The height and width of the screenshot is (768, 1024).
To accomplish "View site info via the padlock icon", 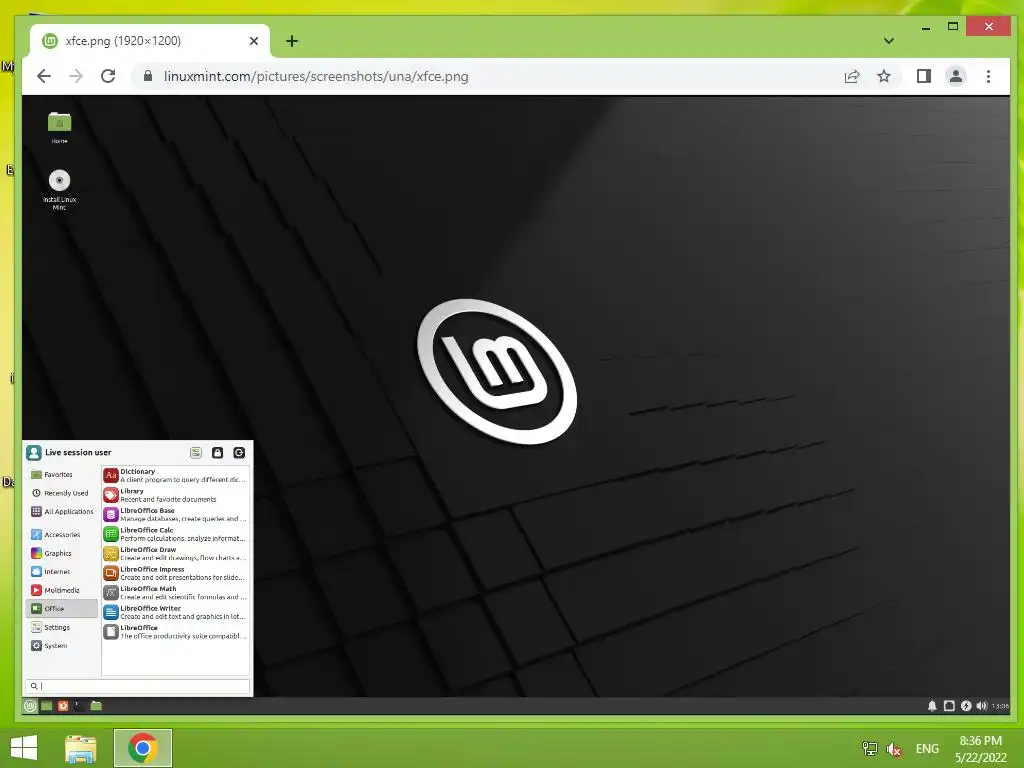I will (148, 76).
